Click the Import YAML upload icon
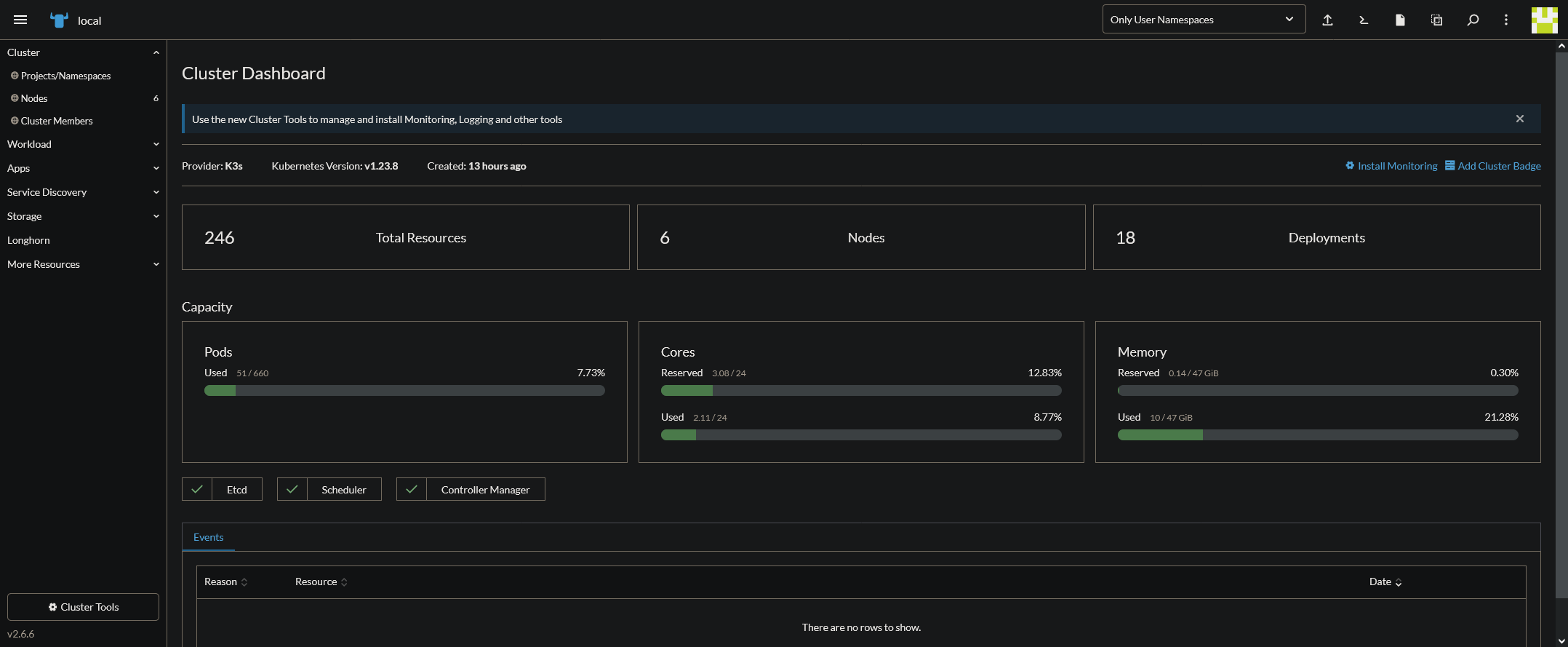The image size is (1568, 647). pyautogui.click(x=1327, y=20)
